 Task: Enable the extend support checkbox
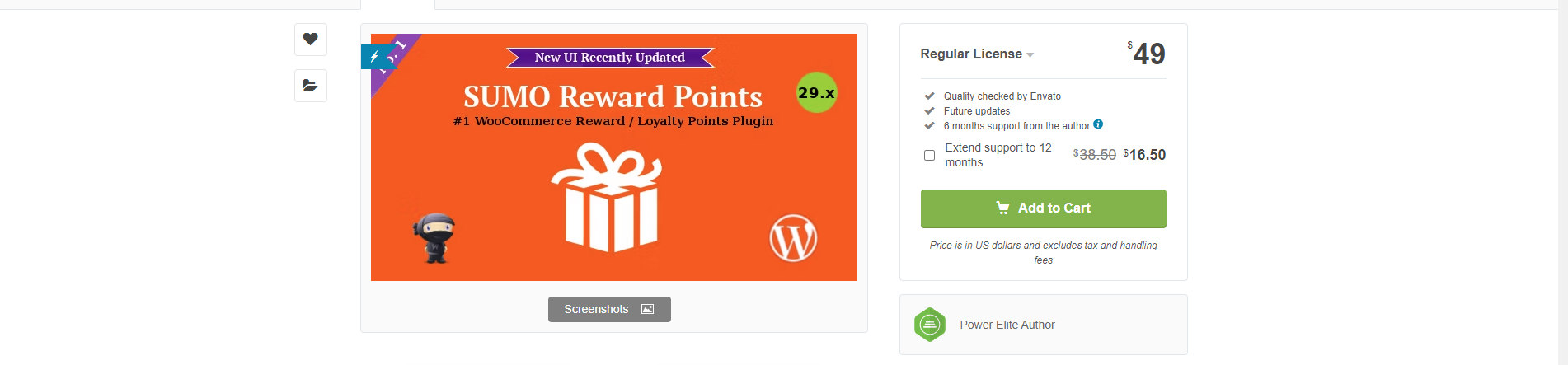click(929, 155)
